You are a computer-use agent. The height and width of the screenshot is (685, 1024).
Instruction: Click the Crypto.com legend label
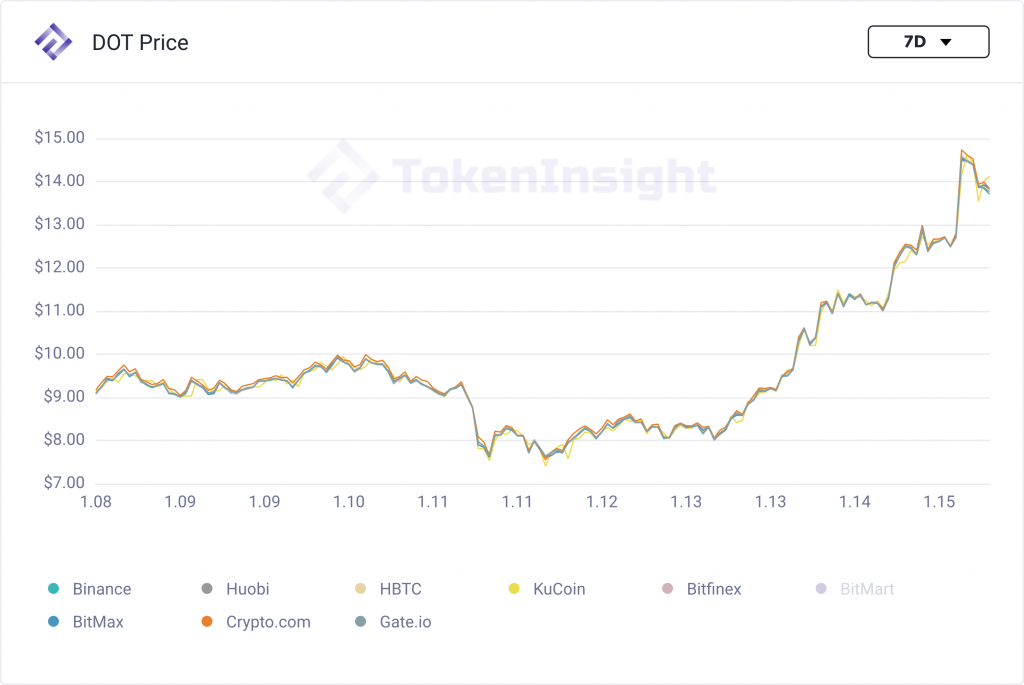point(268,622)
